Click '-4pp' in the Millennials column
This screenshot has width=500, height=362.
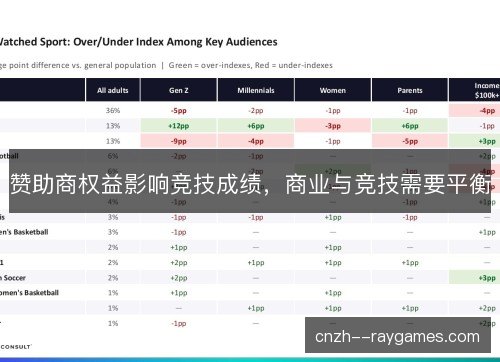tap(256, 141)
